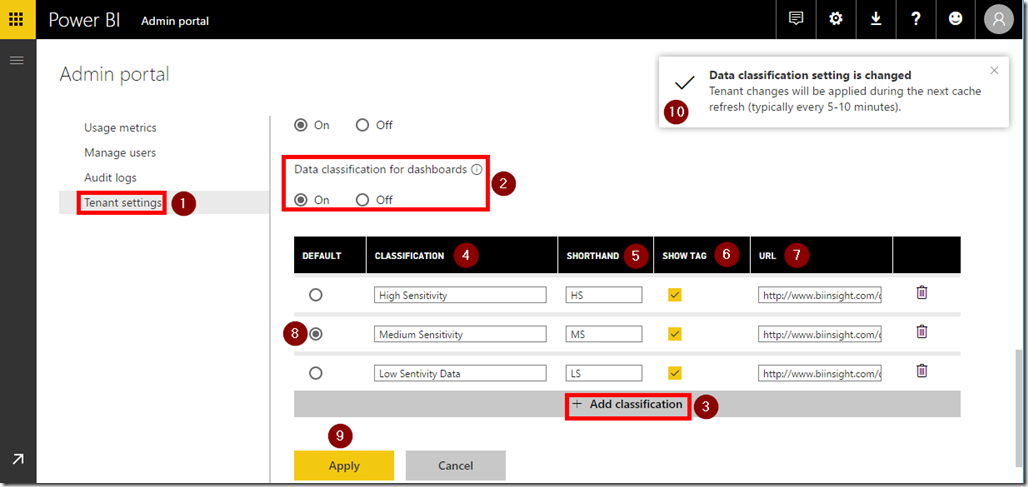This screenshot has height=487, width=1028.
Task: Dismiss the Data classification setting notification
Action: click(995, 70)
